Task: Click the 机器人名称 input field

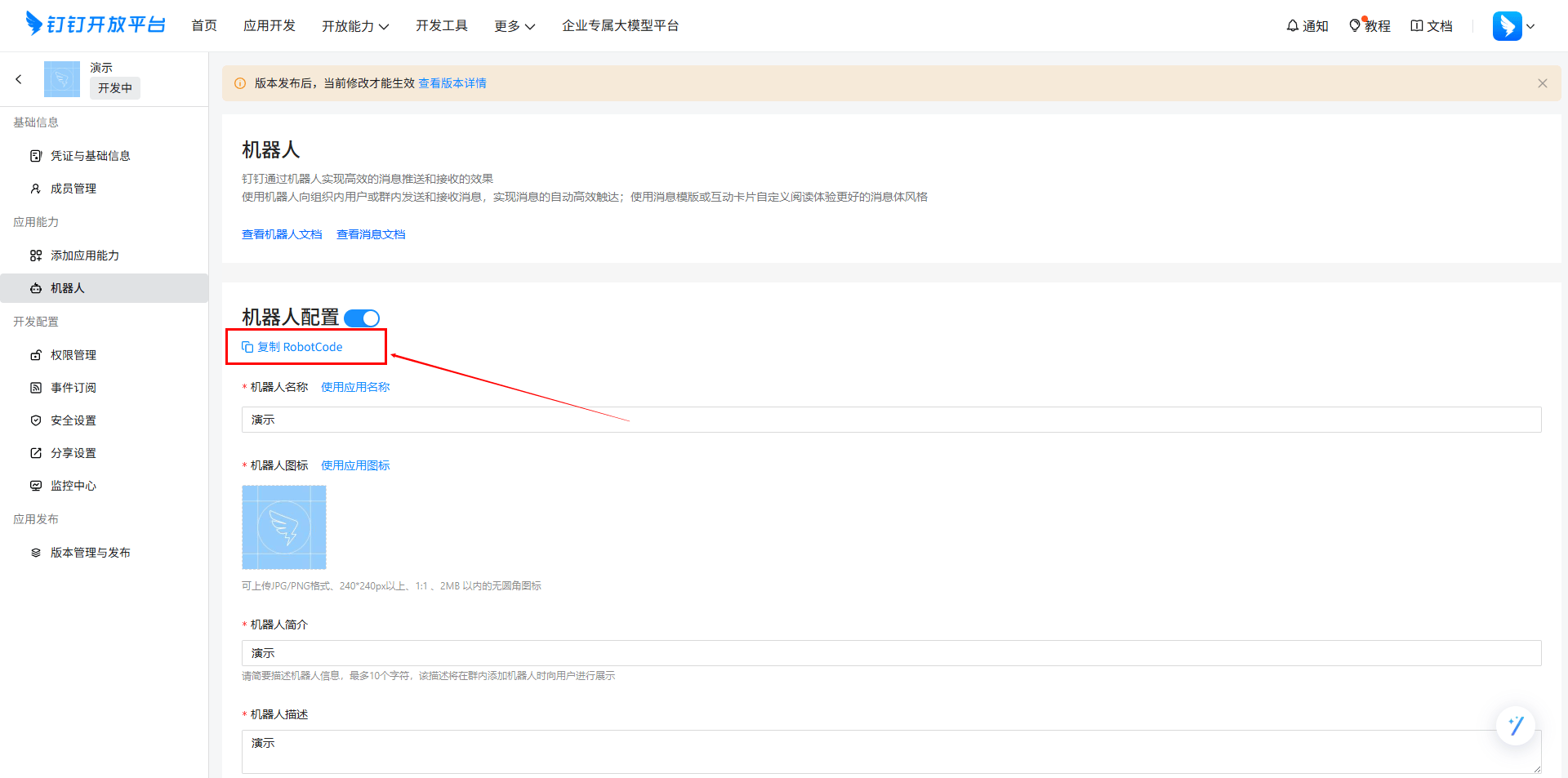Action: click(891, 420)
